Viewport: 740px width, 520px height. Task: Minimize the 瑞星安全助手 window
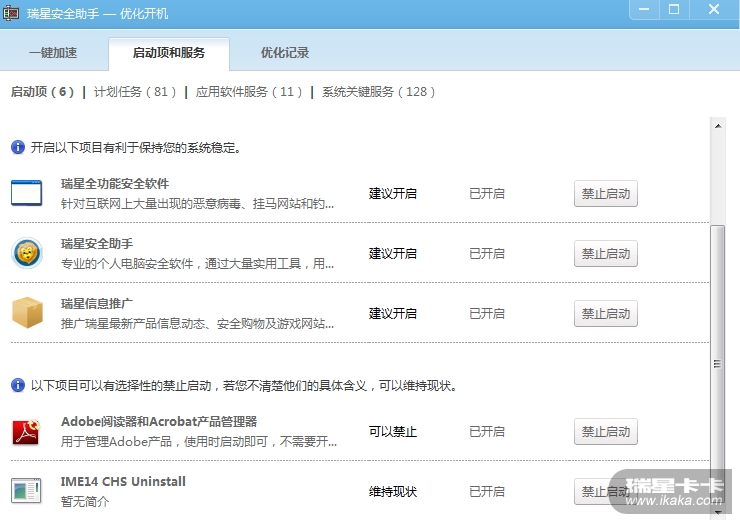pyautogui.click(x=644, y=9)
